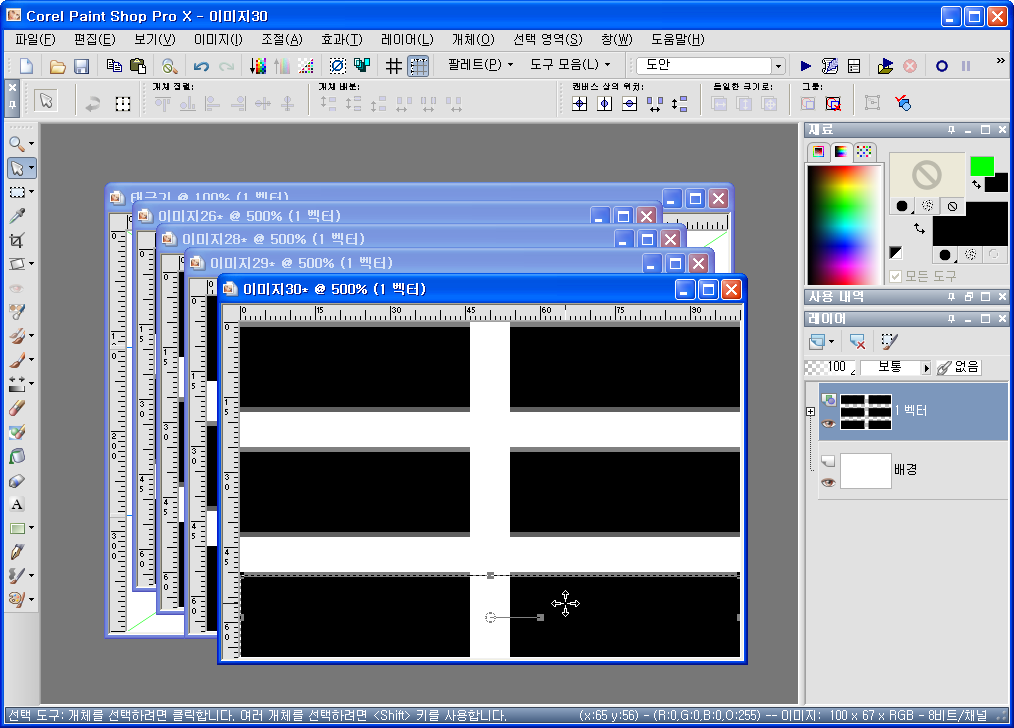Viewport: 1014px width, 728px height.
Task: Select the Zoom magnifier tool
Action: click(17, 144)
